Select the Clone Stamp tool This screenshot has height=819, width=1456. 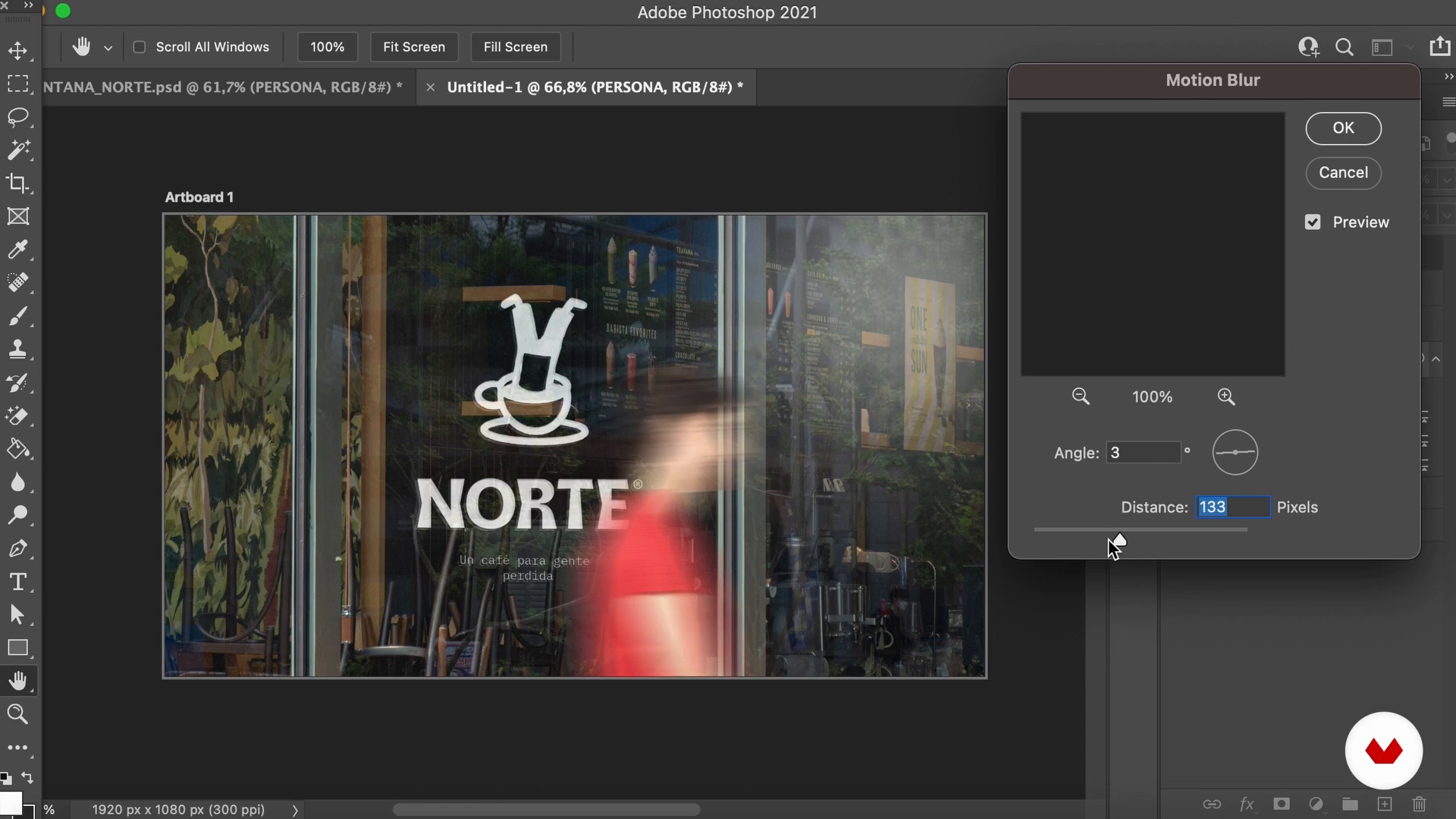tap(18, 350)
